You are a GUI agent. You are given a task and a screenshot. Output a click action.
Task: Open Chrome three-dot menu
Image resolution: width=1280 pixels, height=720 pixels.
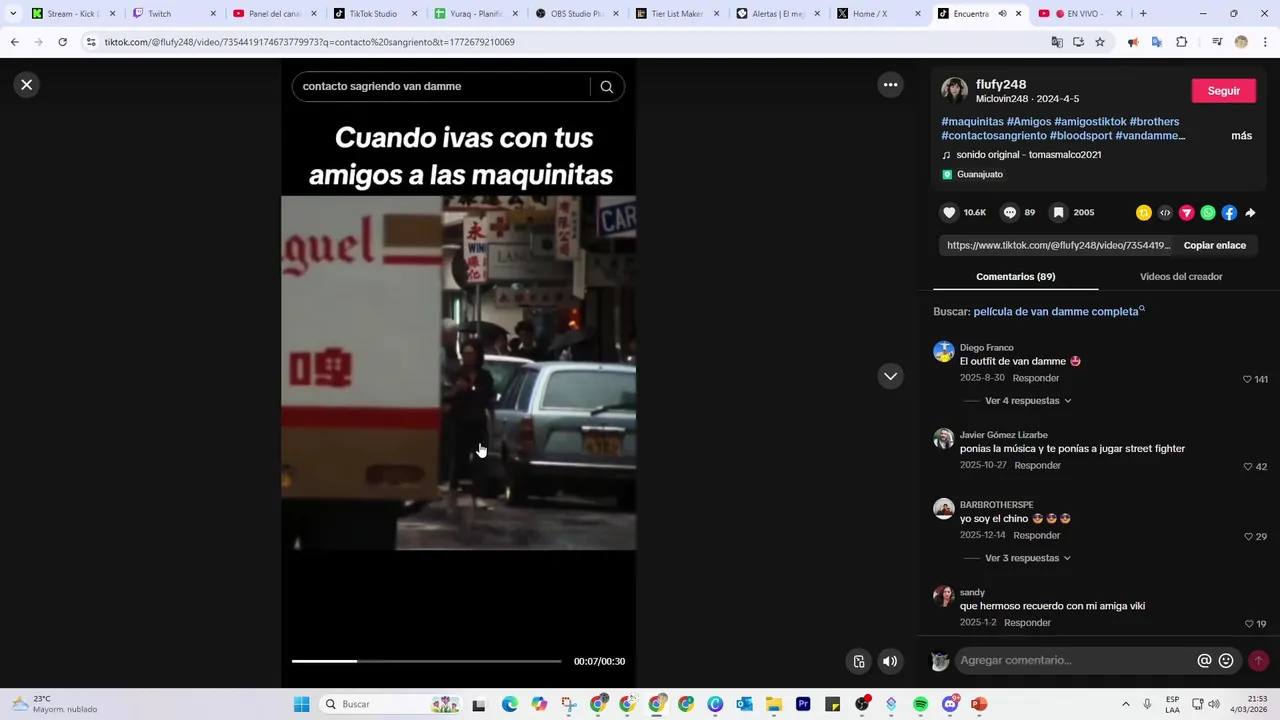coord(1265,42)
